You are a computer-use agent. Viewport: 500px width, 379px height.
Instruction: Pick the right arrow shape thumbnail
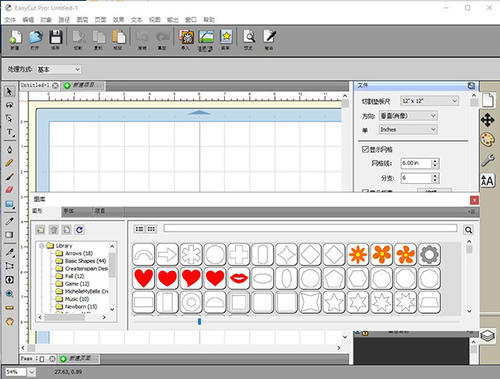pyautogui.click(x=167, y=254)
